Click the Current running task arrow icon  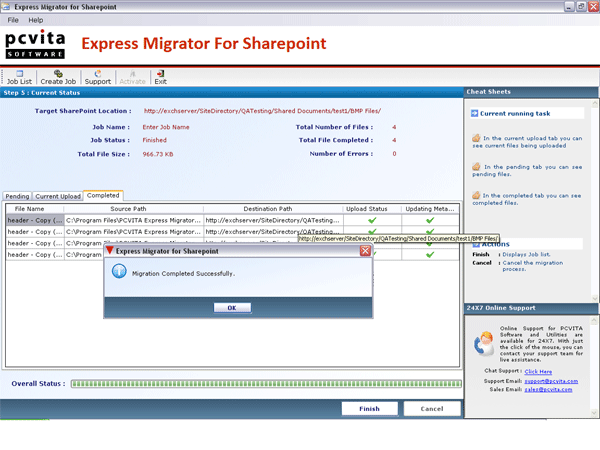pyautogui.click(x=472, y=114)
